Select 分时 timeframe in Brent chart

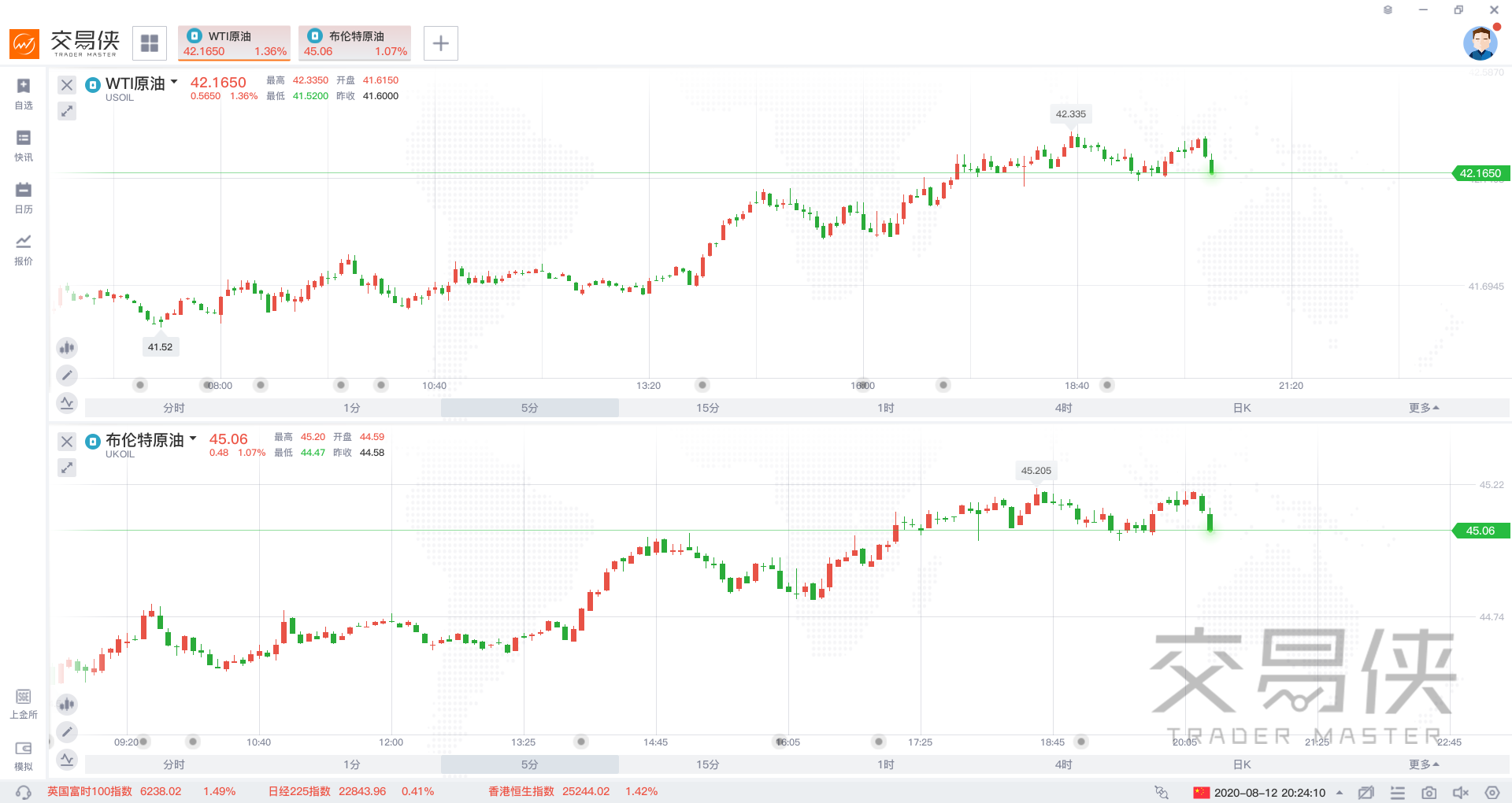pos(174,764)
